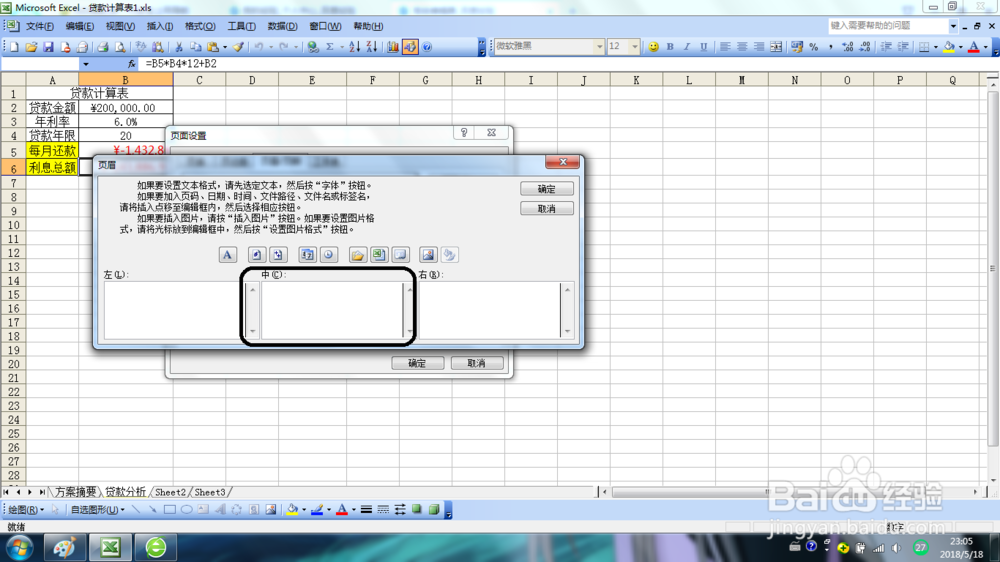
Task: Insert file name icon in header dialog
Action: (x=379, y=255)
